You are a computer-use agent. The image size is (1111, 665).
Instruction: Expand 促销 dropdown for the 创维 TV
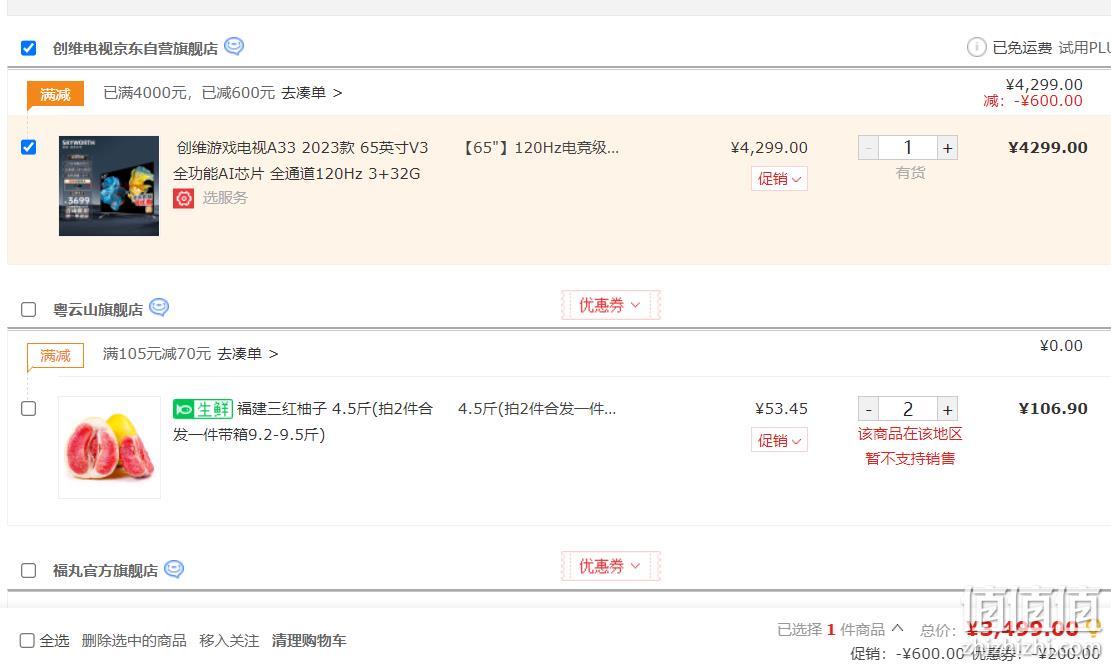click(779, 178)
